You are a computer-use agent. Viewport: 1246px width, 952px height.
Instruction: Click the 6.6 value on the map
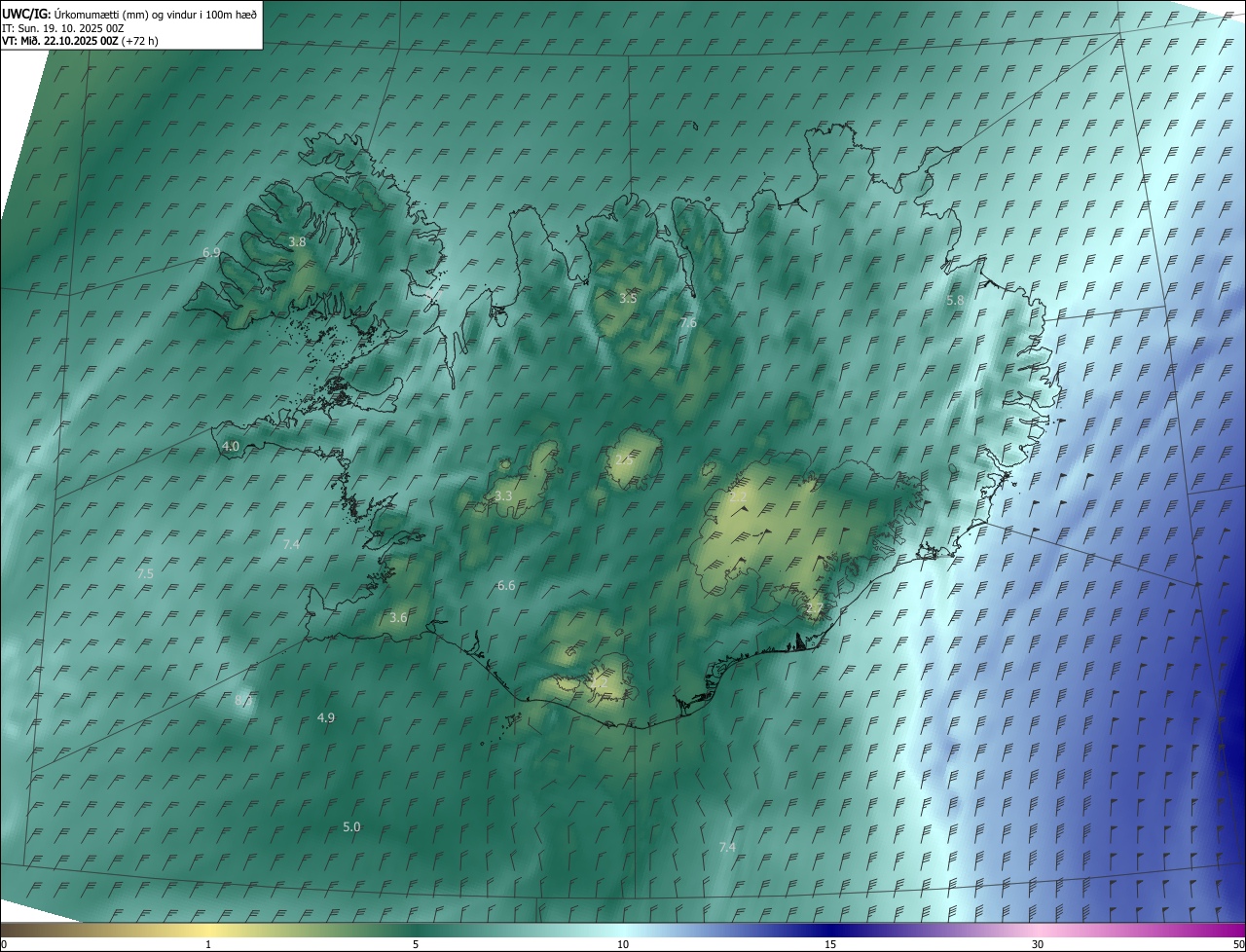point(506,586)
